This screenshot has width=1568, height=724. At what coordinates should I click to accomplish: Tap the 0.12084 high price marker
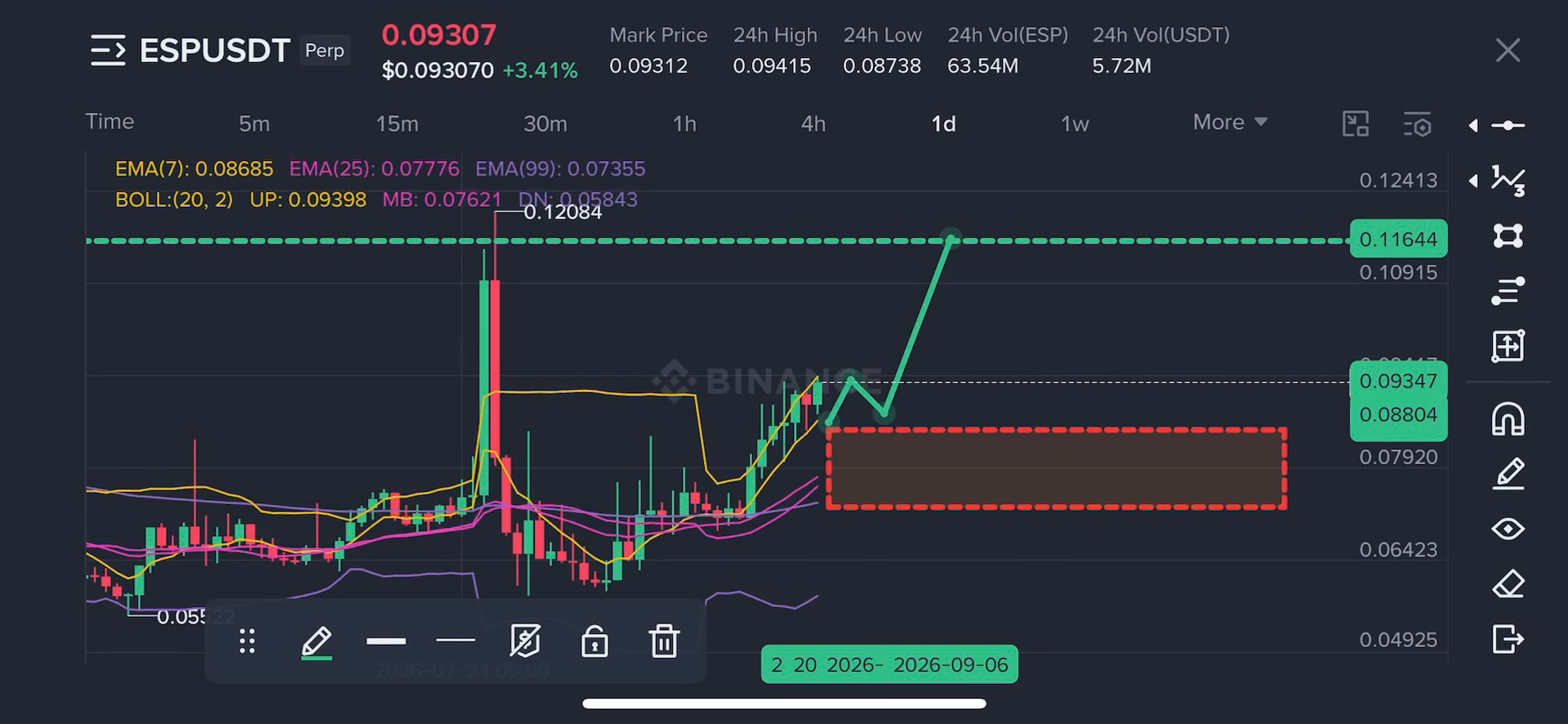click(562, 212)
